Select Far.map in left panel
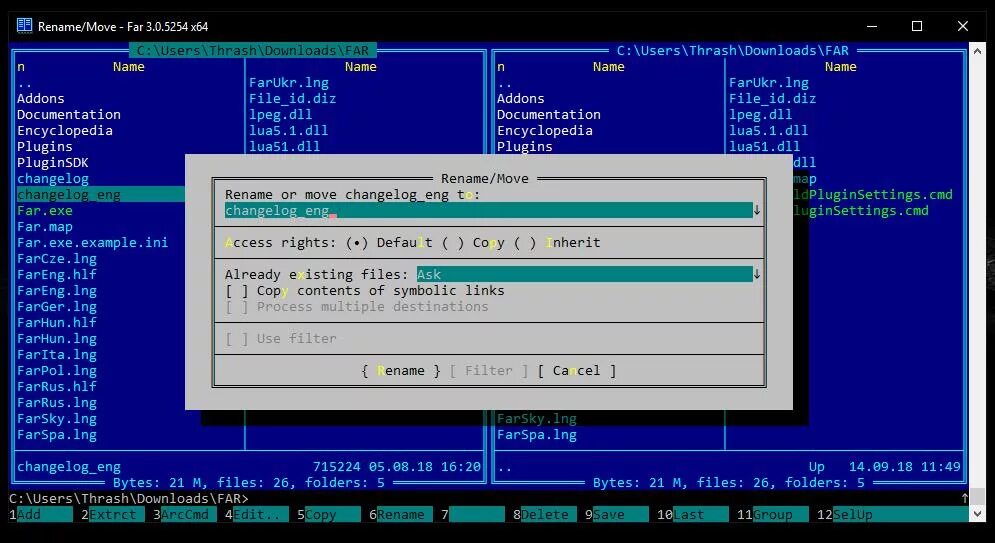 click(x=44, y=226)
